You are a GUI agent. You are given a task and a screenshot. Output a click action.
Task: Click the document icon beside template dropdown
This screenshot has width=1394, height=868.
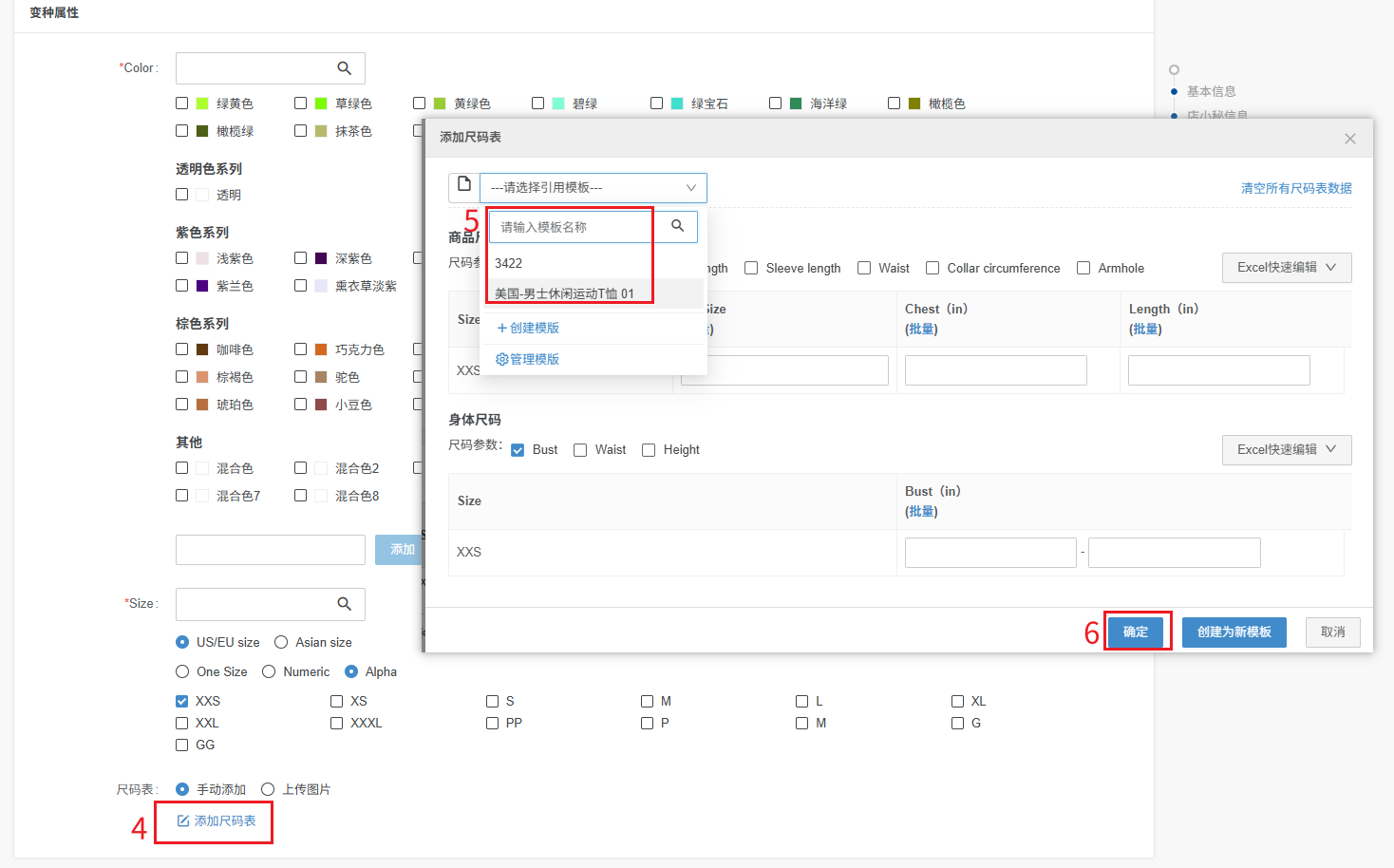464,185
